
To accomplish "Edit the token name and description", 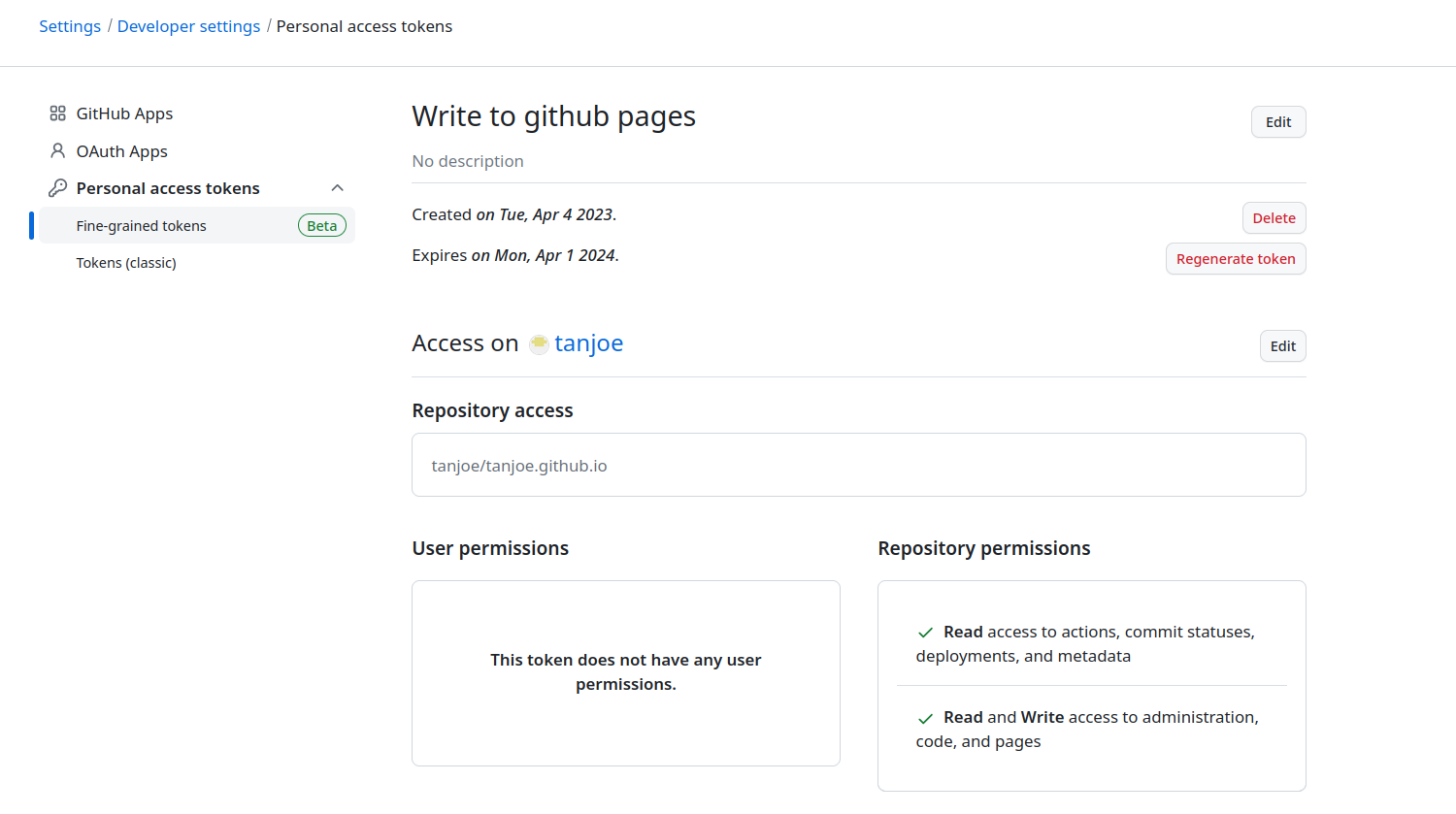I will [1277, 122].
